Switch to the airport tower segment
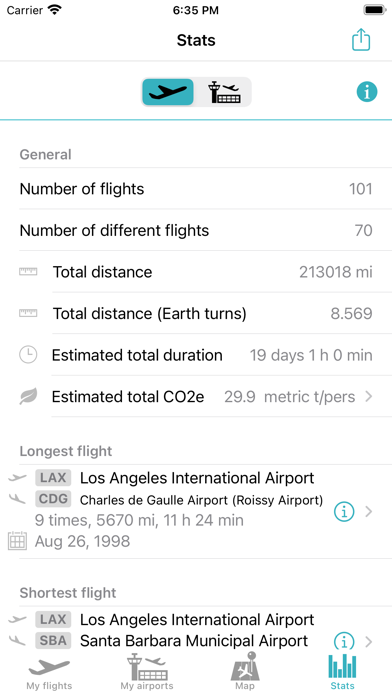Image resolution: width=392 pixels, height=696 pixels. tap(224, 92)
